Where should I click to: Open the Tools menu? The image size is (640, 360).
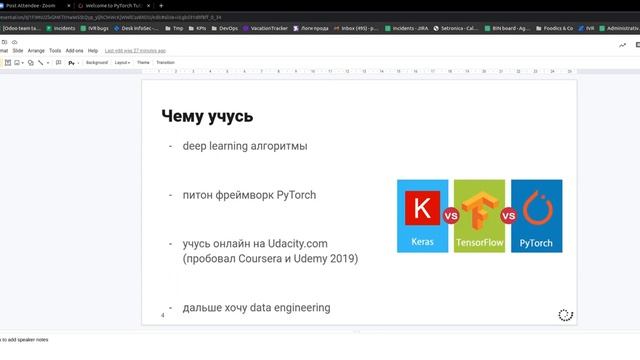55,51
